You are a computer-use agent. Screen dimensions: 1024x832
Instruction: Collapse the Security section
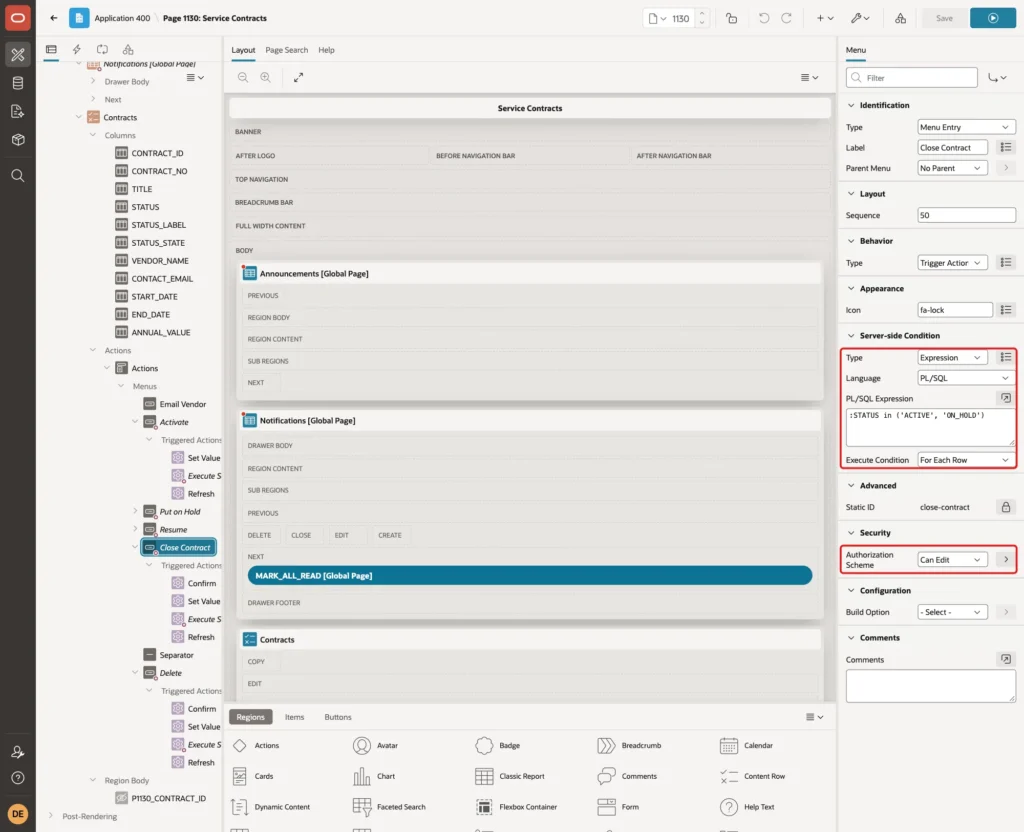[851, 533]
